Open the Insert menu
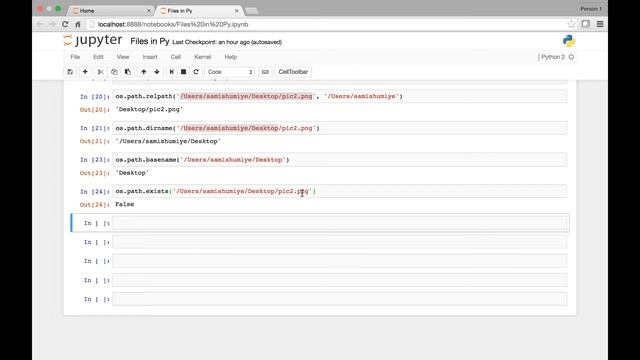 coord(150,57)
